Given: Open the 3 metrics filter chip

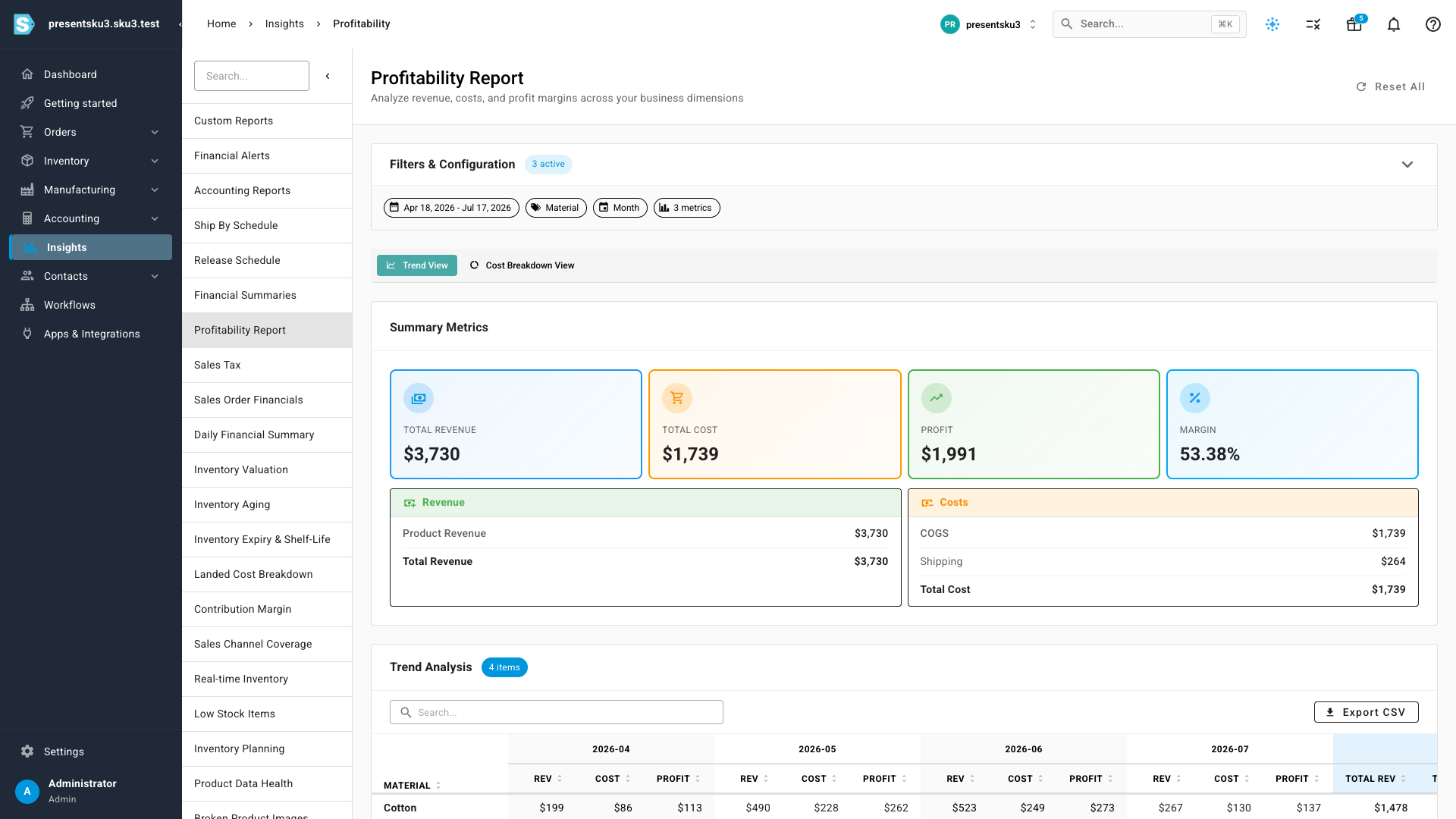Looking at the screenshot, I should tap(687, 208).
